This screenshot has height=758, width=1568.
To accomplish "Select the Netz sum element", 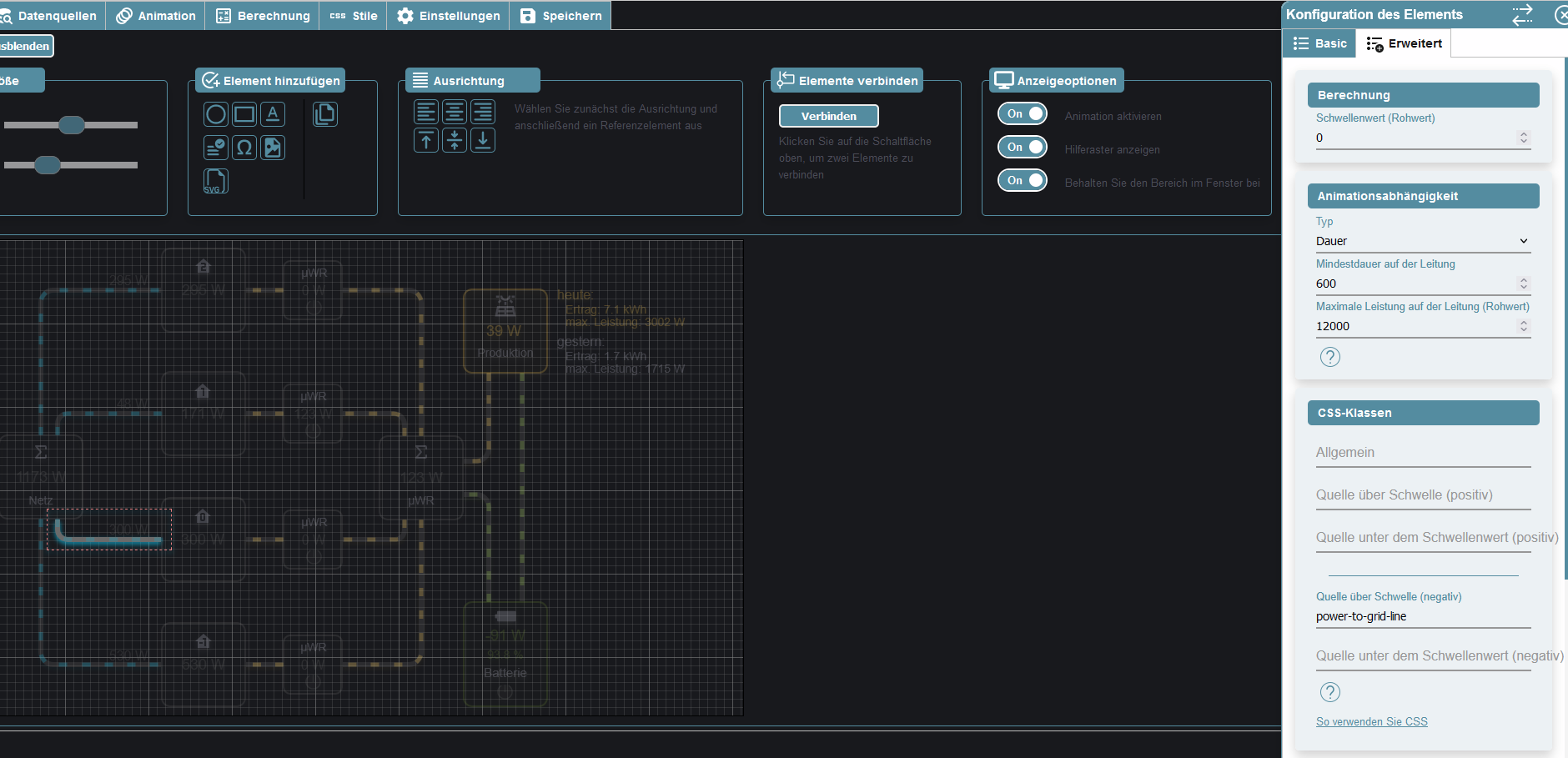I will [x=41, y=477].
